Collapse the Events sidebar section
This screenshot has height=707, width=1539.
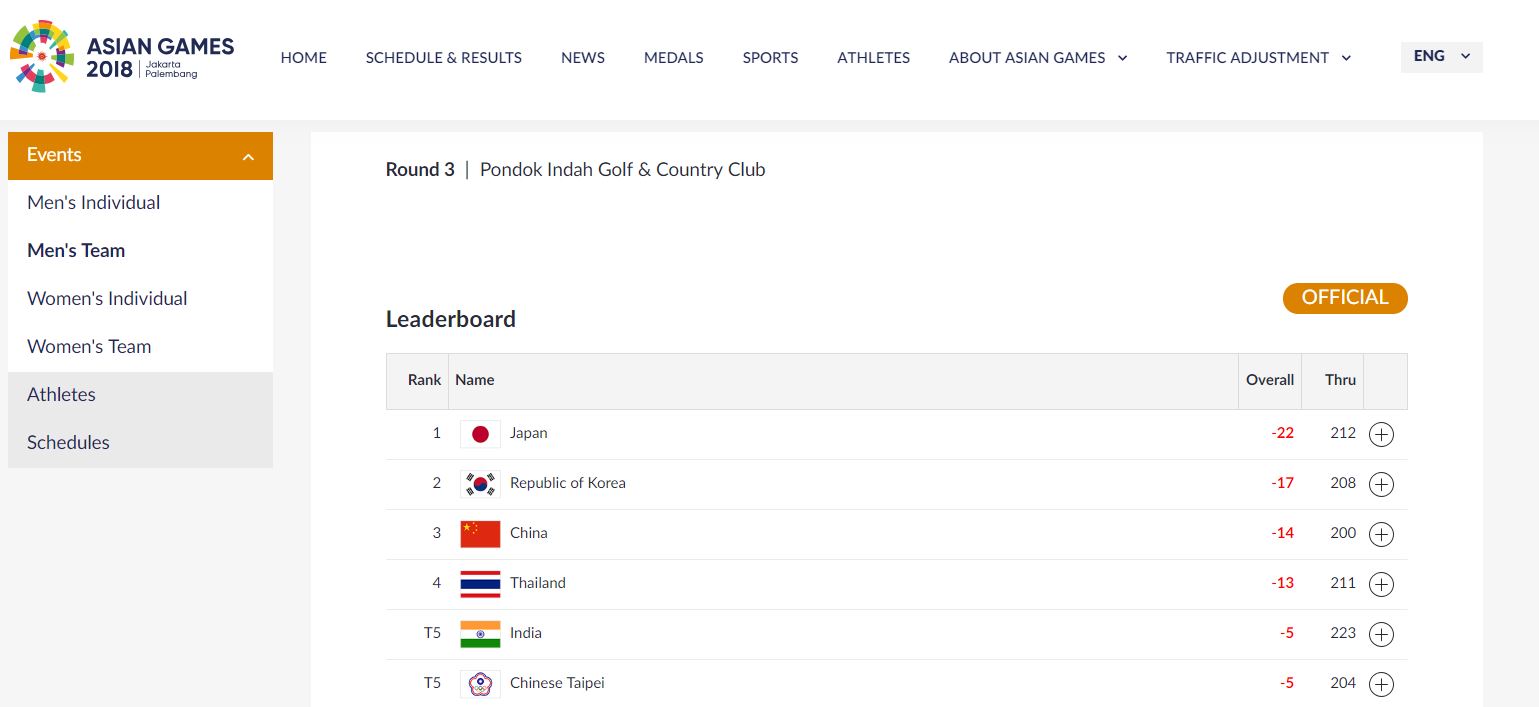tap(248, 156)
